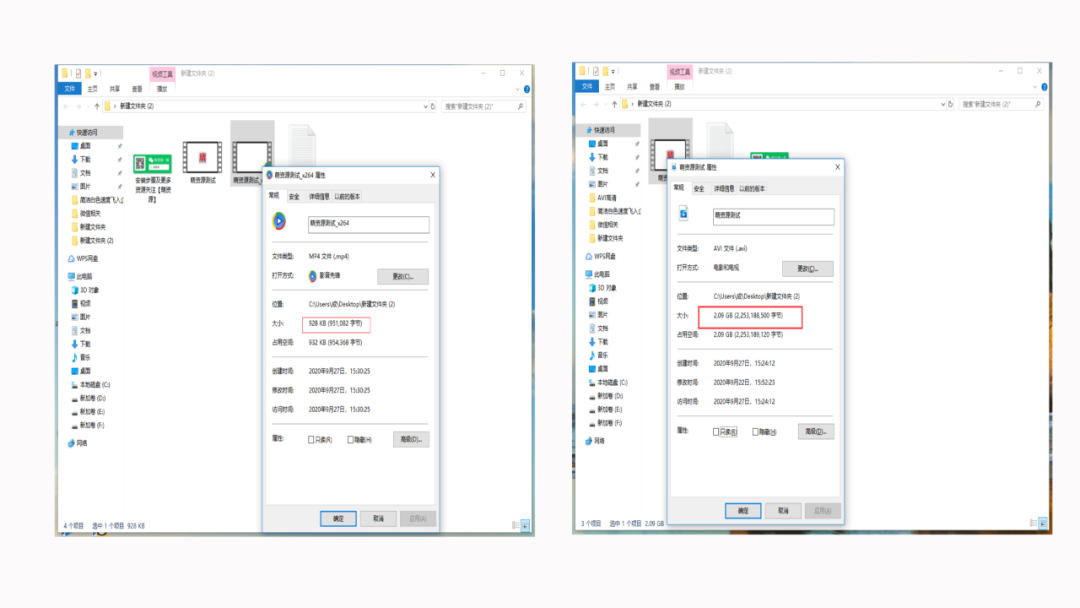Toggle 只读 checkbox in x264 properties dialog
The width and height of the screenshot is (1080, 608).
[309, 439]
